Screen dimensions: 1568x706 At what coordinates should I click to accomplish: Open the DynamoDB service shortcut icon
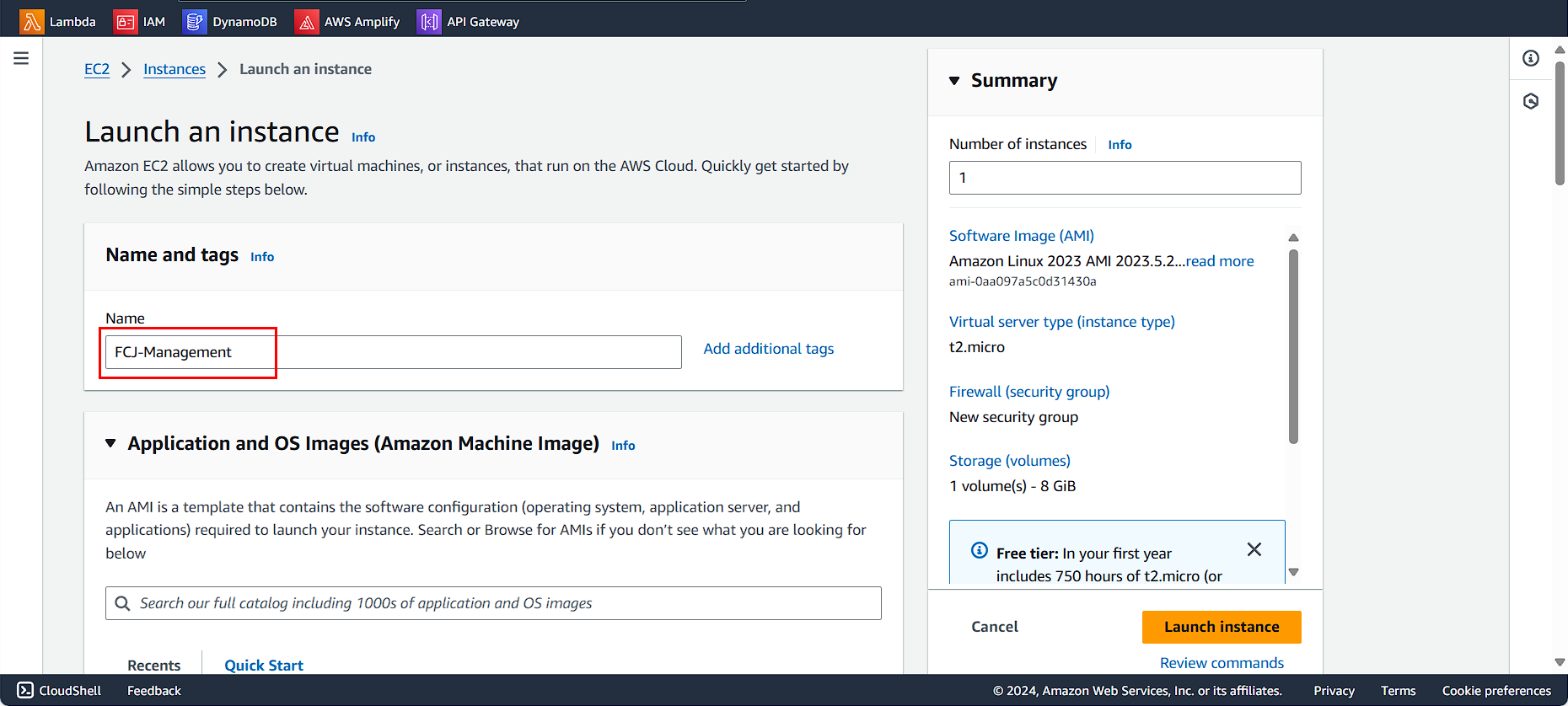[x=195, y=22]
